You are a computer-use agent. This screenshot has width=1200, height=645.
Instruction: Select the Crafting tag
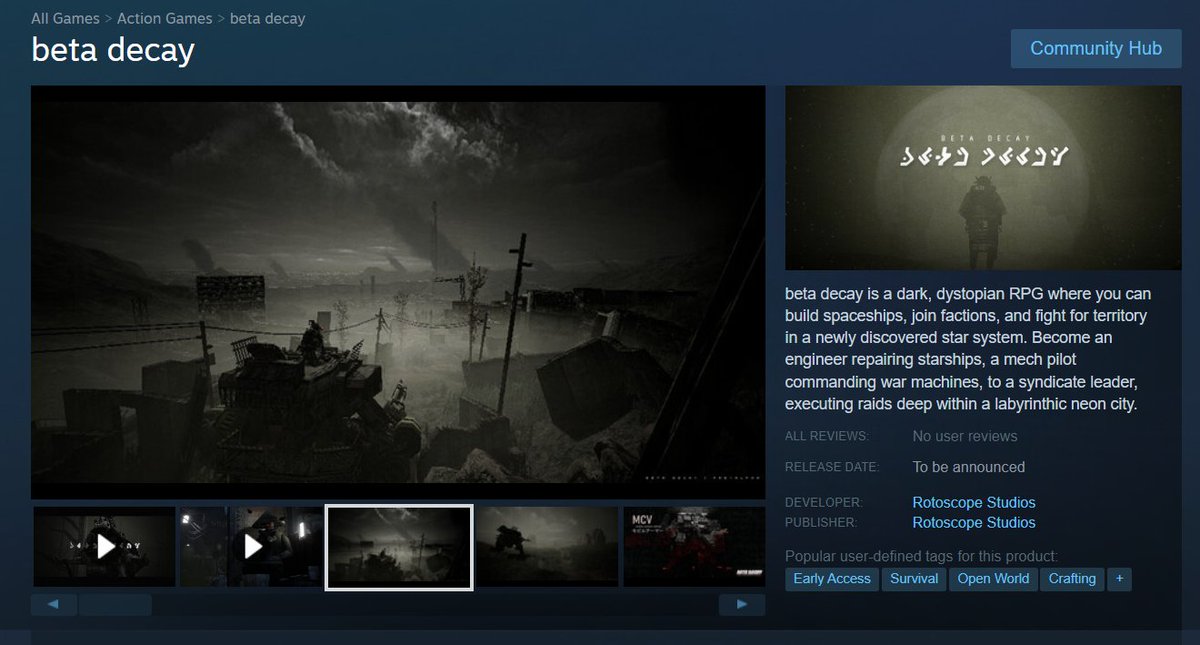pos(1072,579)
